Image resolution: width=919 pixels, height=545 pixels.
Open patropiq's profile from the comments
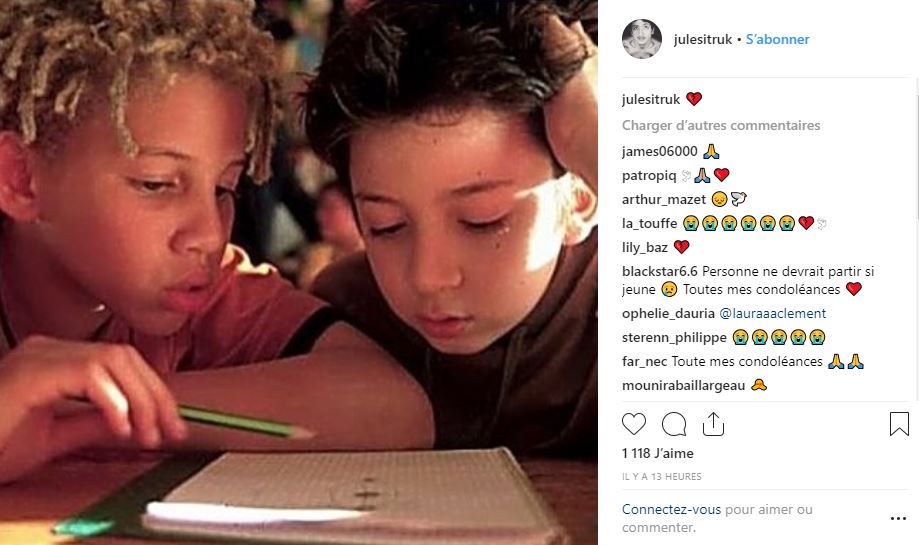pos(649,175)
